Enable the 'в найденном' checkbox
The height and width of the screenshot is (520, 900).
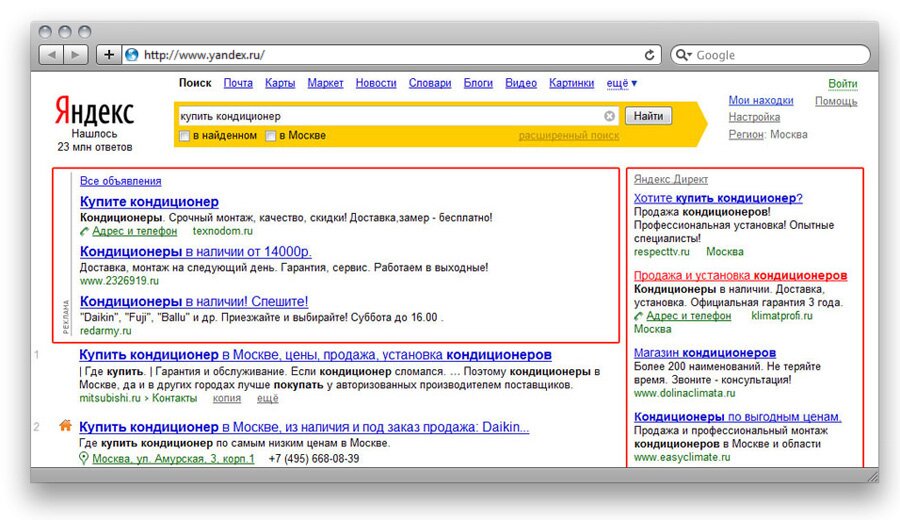click(184, 136)
